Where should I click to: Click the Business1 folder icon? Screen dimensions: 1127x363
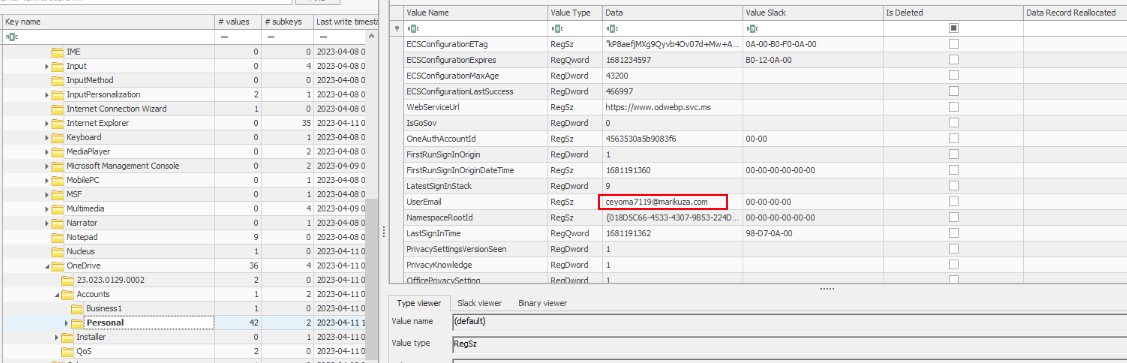coord(77,308)
